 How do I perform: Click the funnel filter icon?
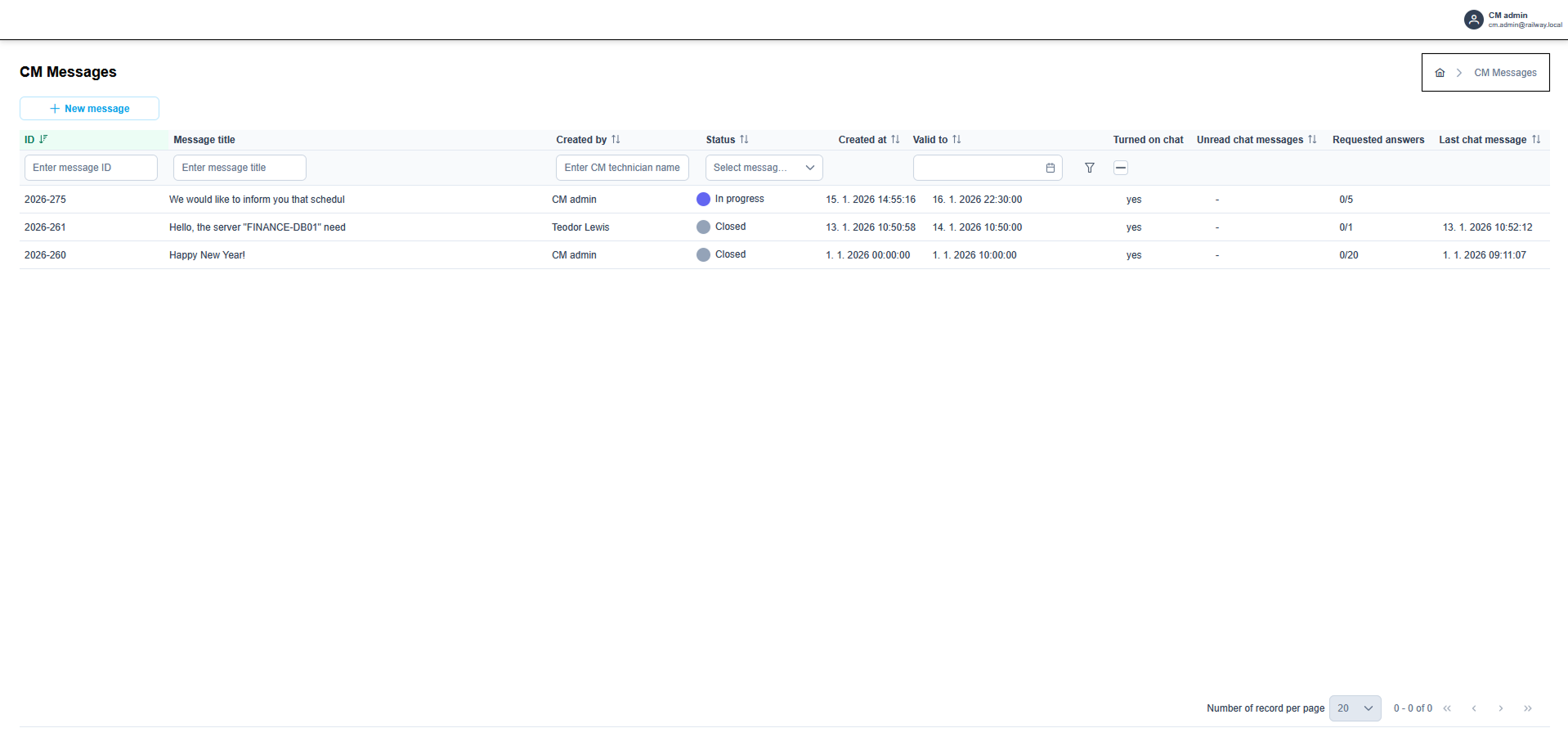(x=1090, y=168)
